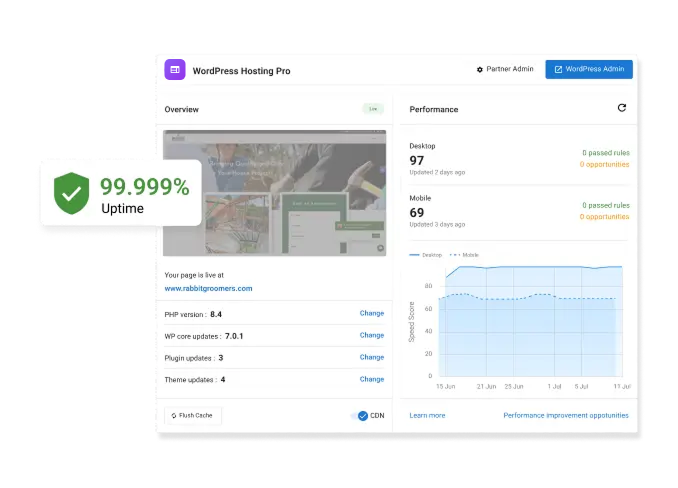Click the green uptime shield icon

click(x=72, y=193)
